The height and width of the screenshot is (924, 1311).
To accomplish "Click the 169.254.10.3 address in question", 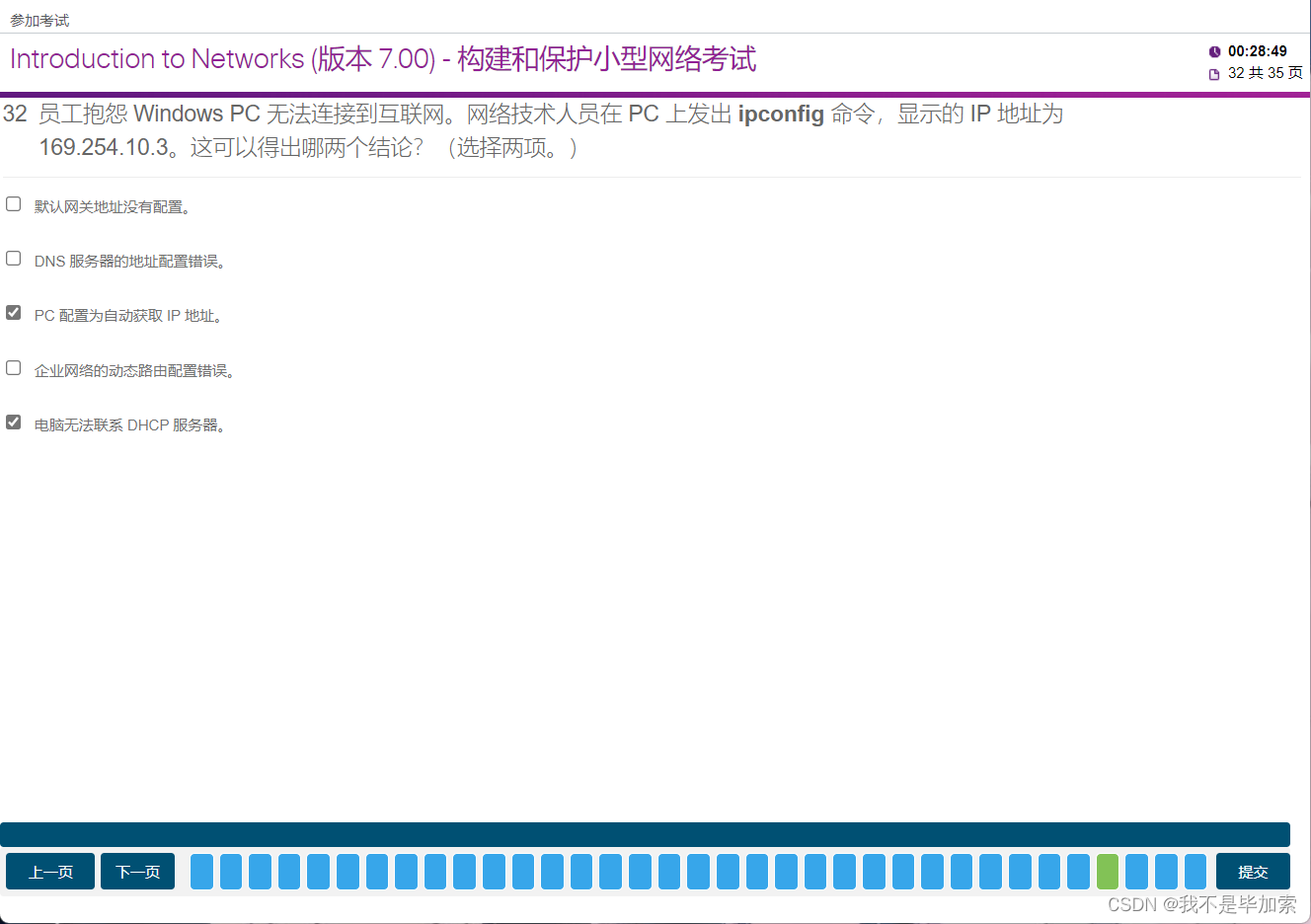I will pos(104,147).
